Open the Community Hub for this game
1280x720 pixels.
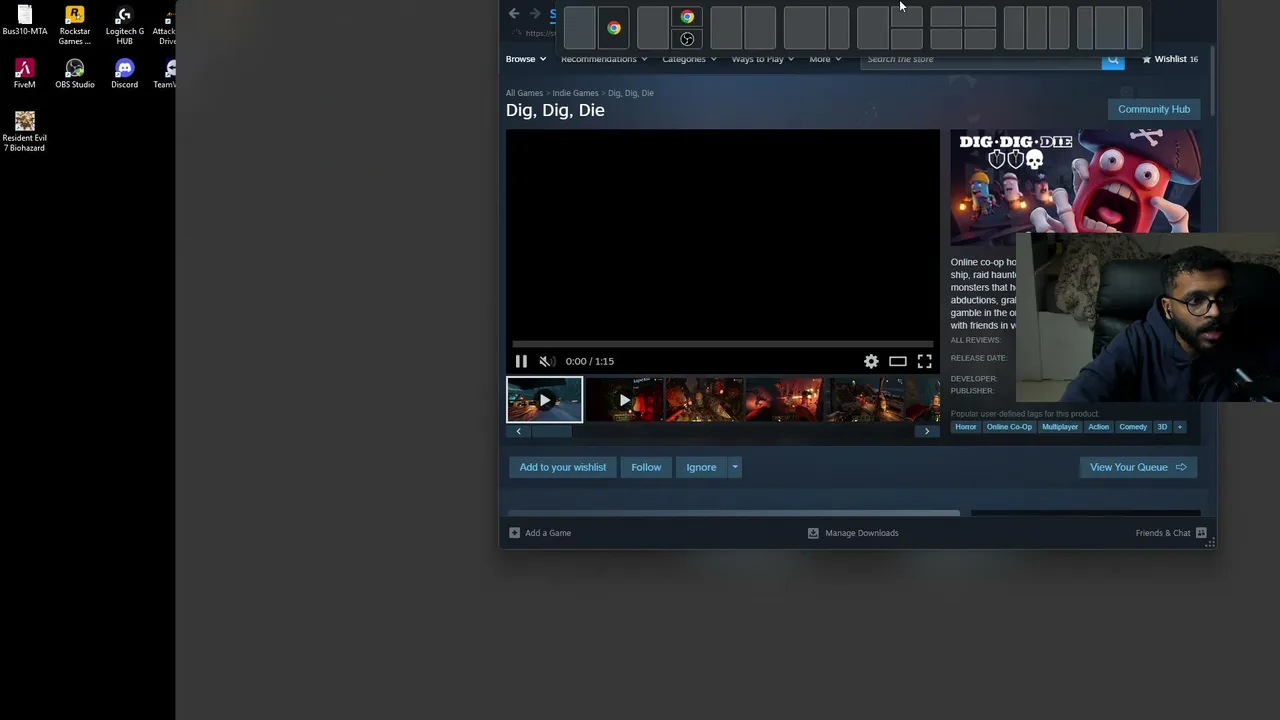click(1154, 109)
